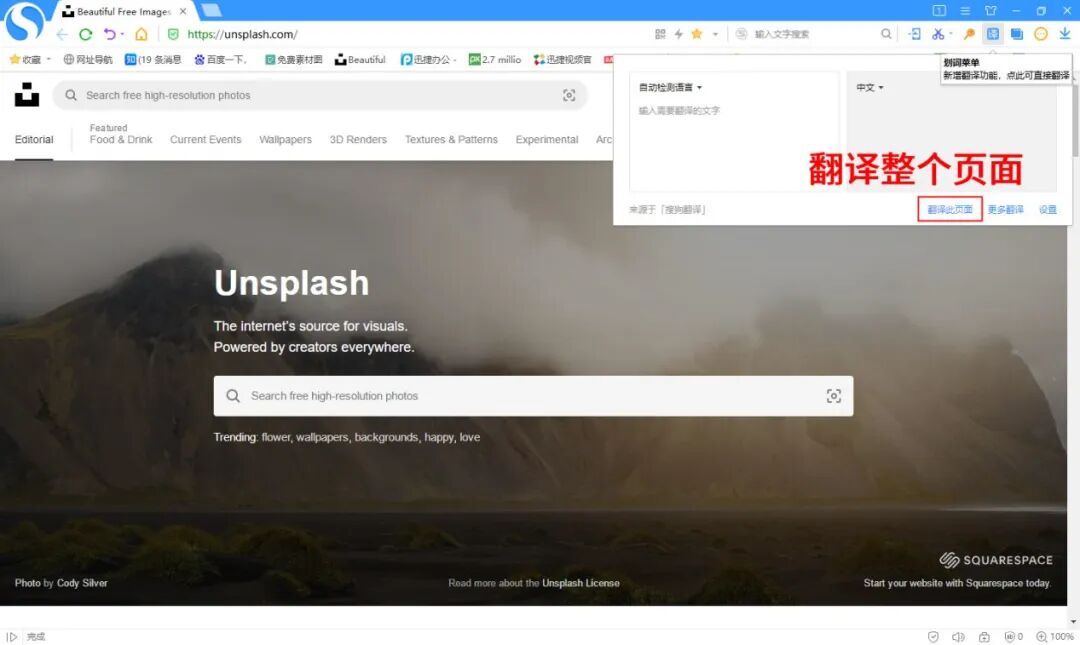Click the status bar shield icon
The width and height of the screenshot is (1080, 645).
(x=933, y=637)
